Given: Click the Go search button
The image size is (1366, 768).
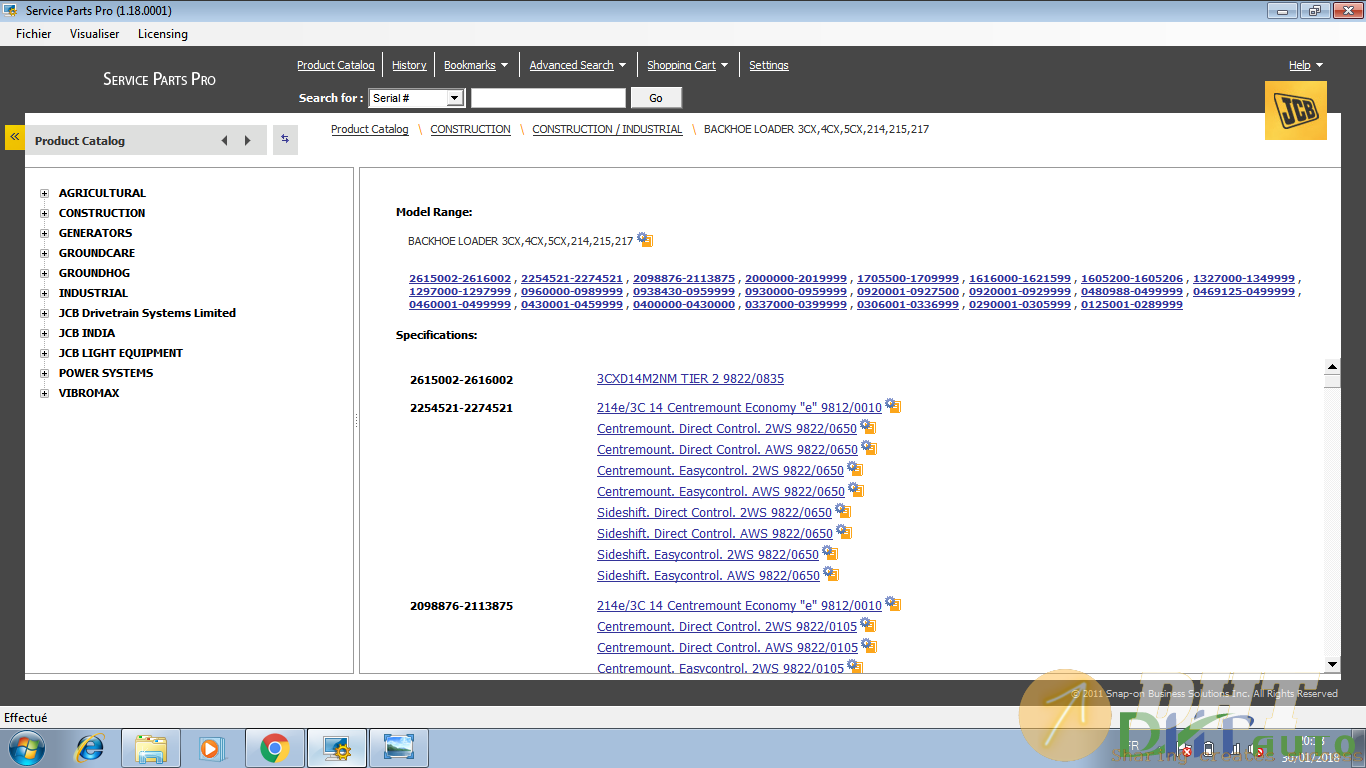Looking at the screenshot, I should click(656, 98).
